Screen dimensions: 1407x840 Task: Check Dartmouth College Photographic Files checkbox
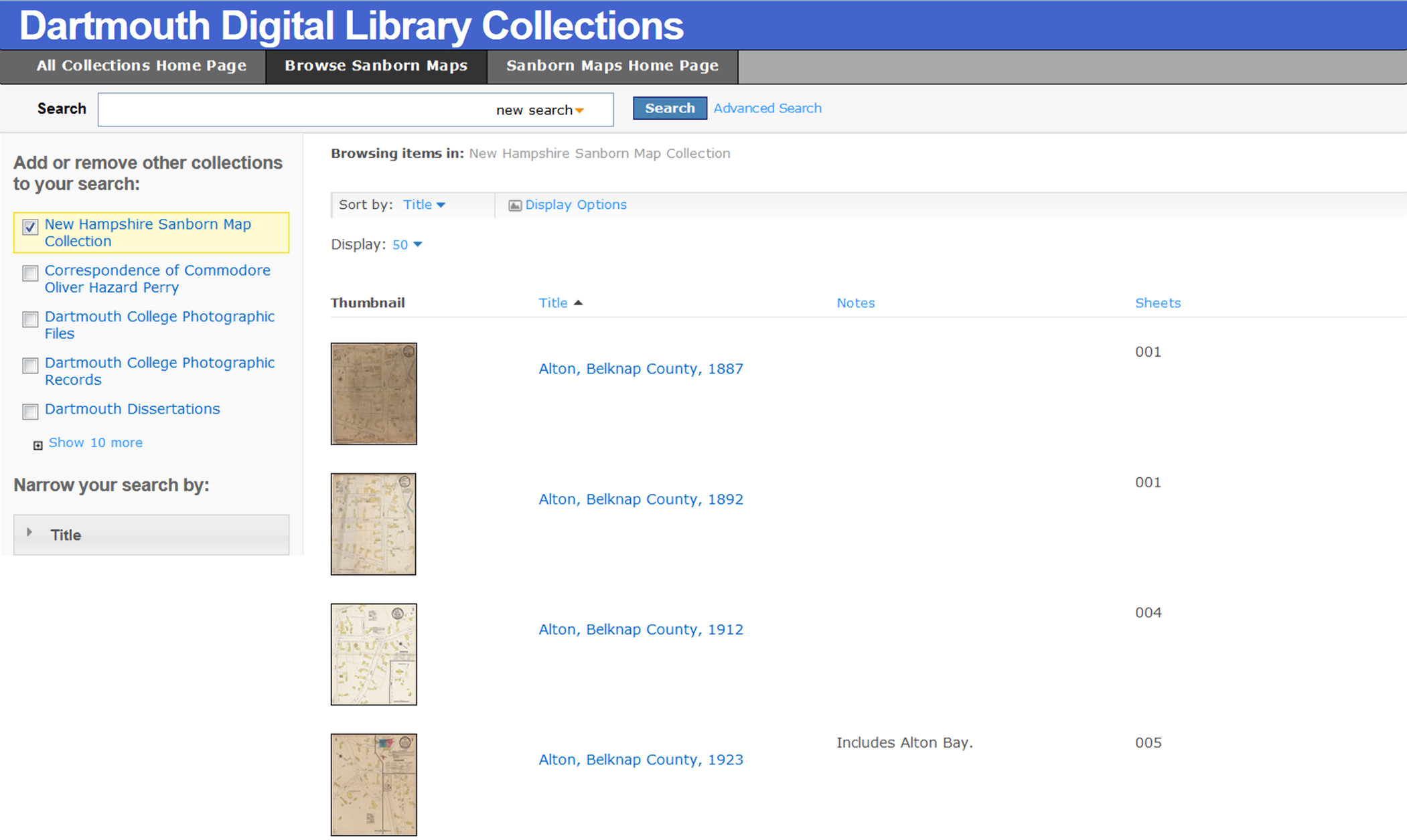tap(30, 319)
